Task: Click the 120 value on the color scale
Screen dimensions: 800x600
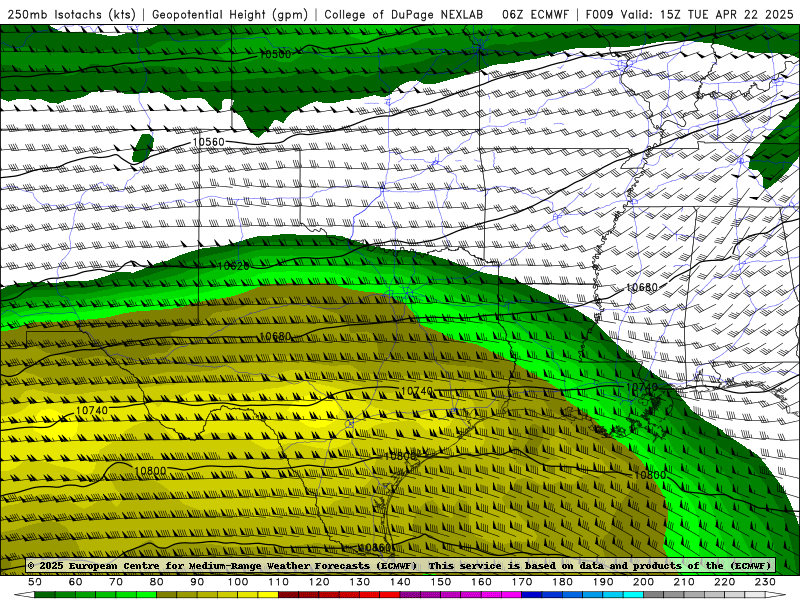Action: point(319,582)
